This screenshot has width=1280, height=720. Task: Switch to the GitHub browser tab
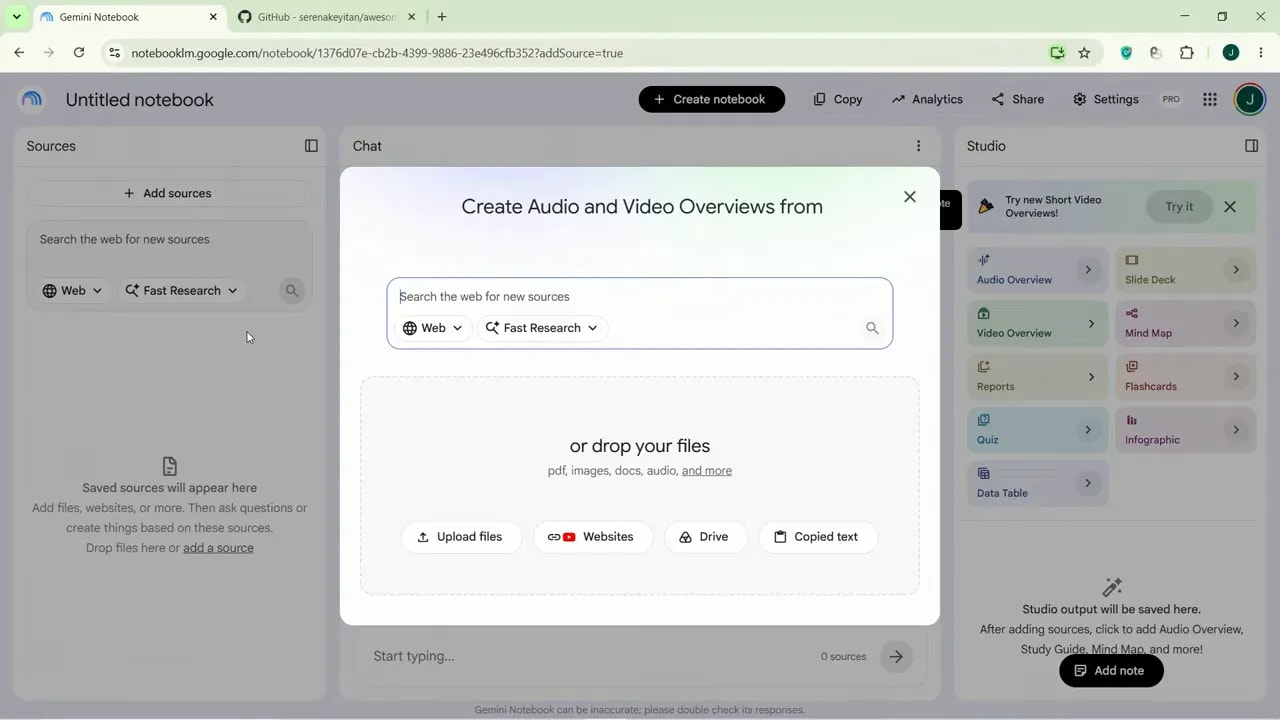(x=326, y=17)
